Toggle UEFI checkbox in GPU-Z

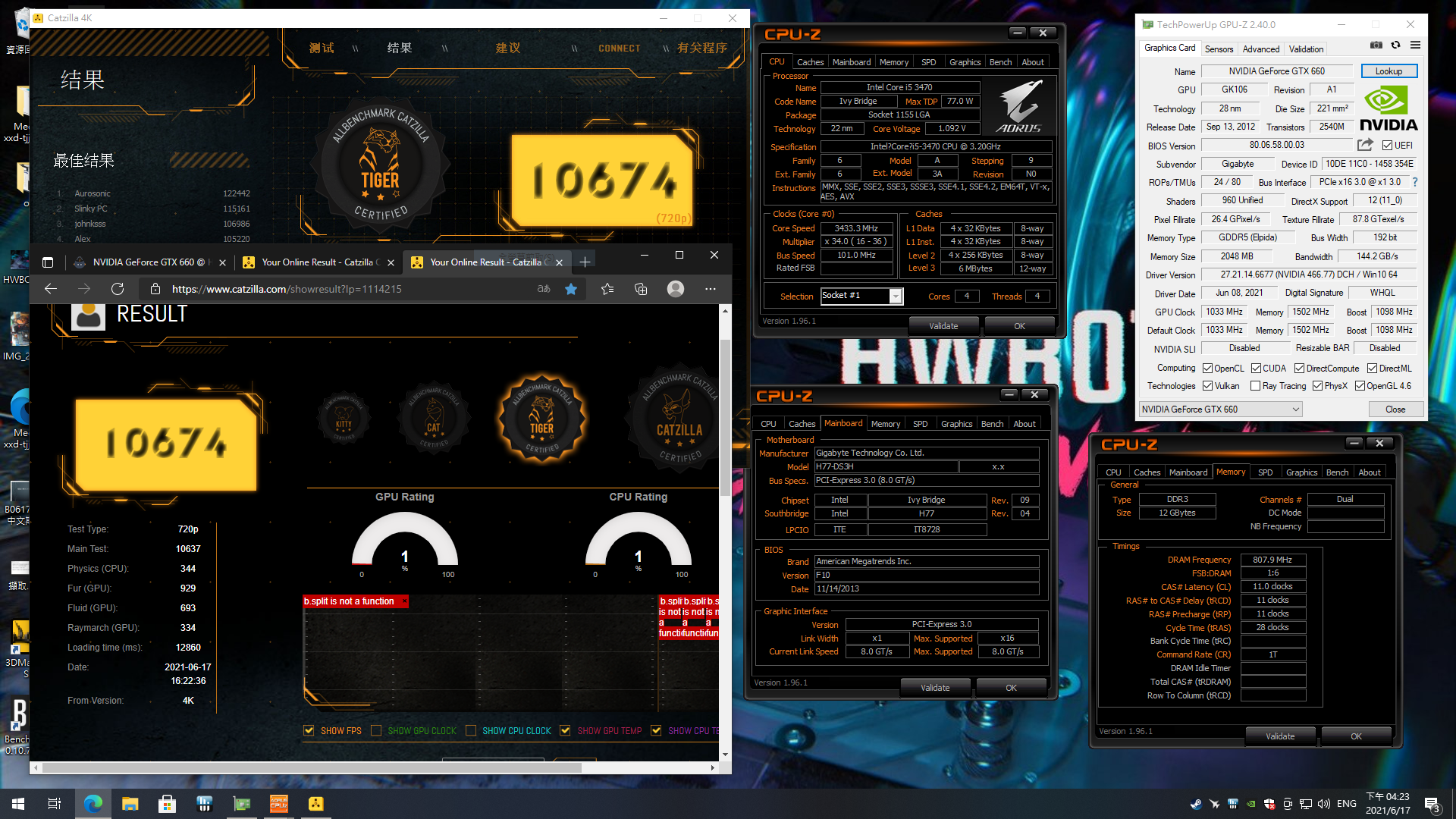1387,145
